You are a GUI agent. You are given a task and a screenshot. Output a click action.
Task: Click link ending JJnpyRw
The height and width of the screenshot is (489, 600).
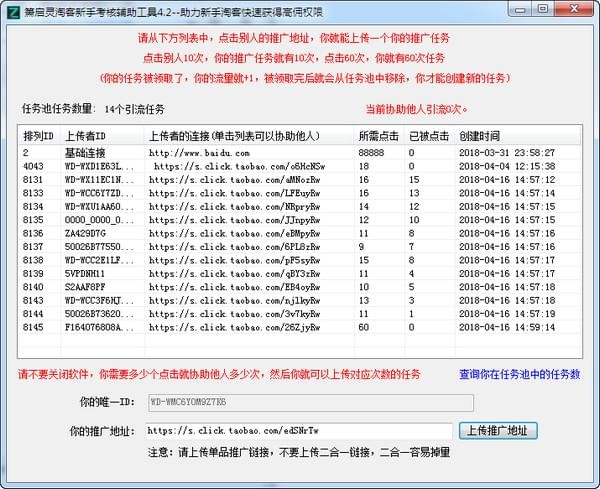tap(235, 220)
